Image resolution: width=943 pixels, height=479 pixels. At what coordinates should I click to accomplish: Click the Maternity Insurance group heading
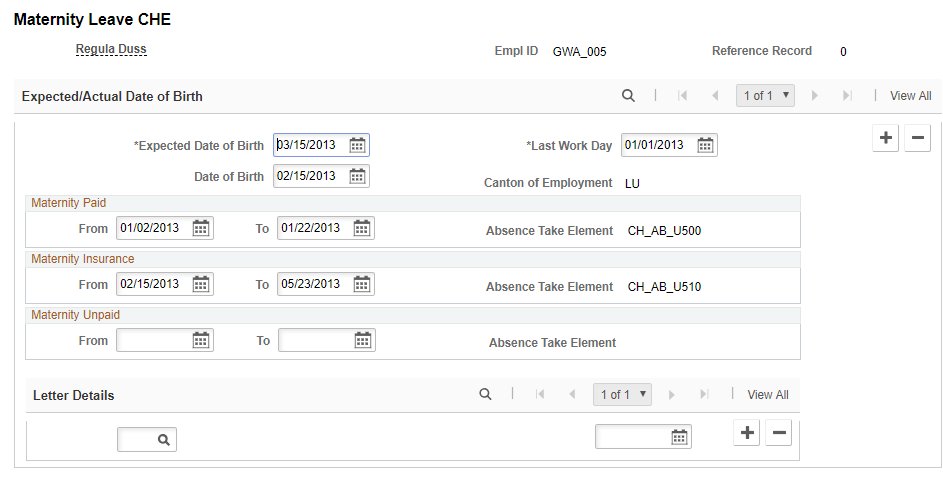(x=83, y=259)
